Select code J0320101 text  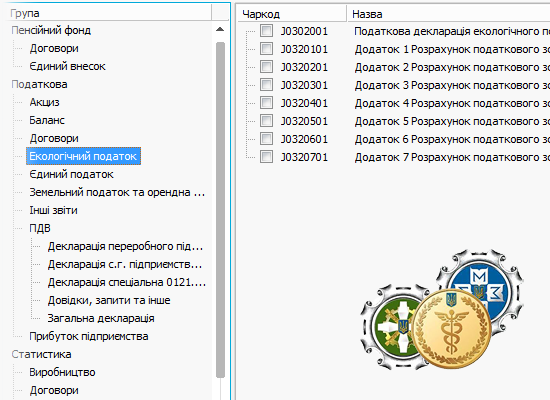click(304, 49)
